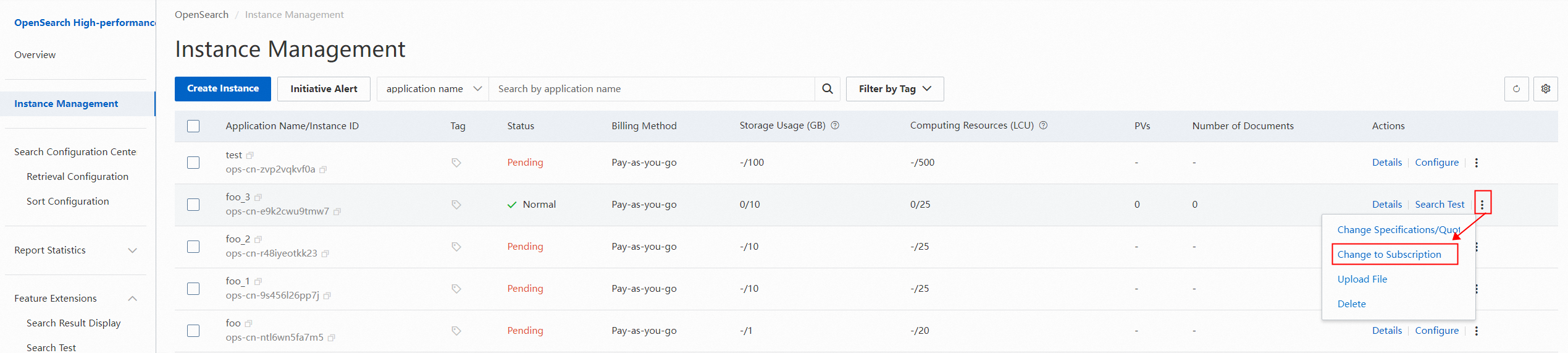1568x353 pixels.
Task: Click the search magnifier icon
Action: (827, 89)
